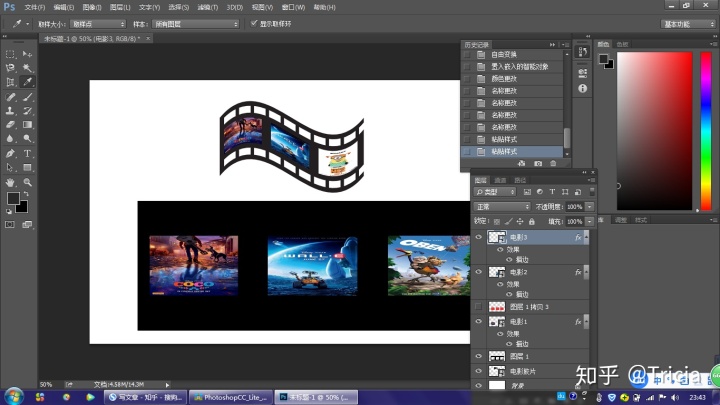Open the Properties panel dock icon
720x405 pixels.
(583, 73)
